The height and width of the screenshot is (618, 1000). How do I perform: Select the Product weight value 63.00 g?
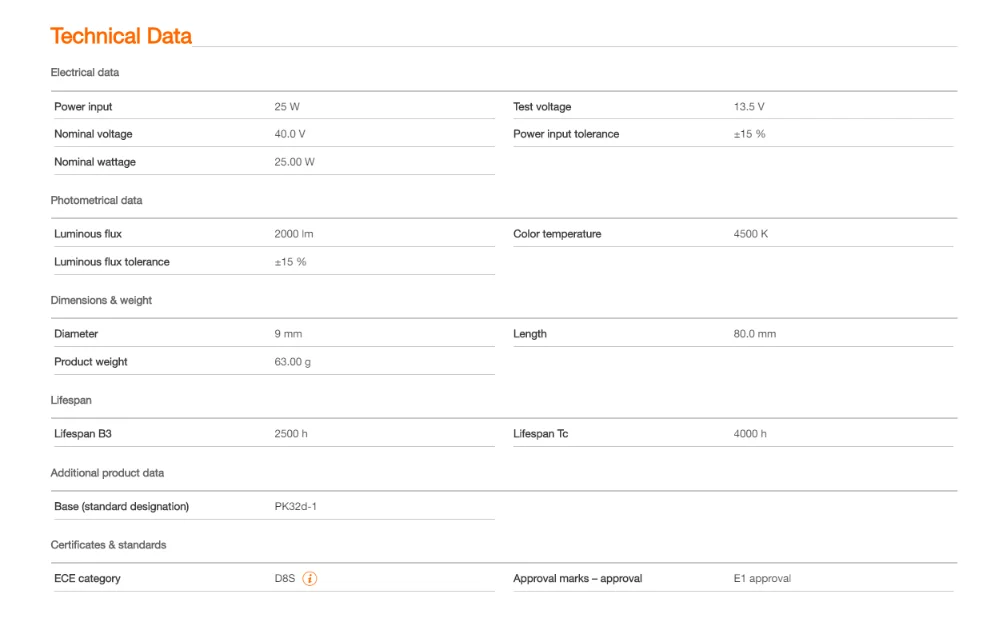pos(293,362)
